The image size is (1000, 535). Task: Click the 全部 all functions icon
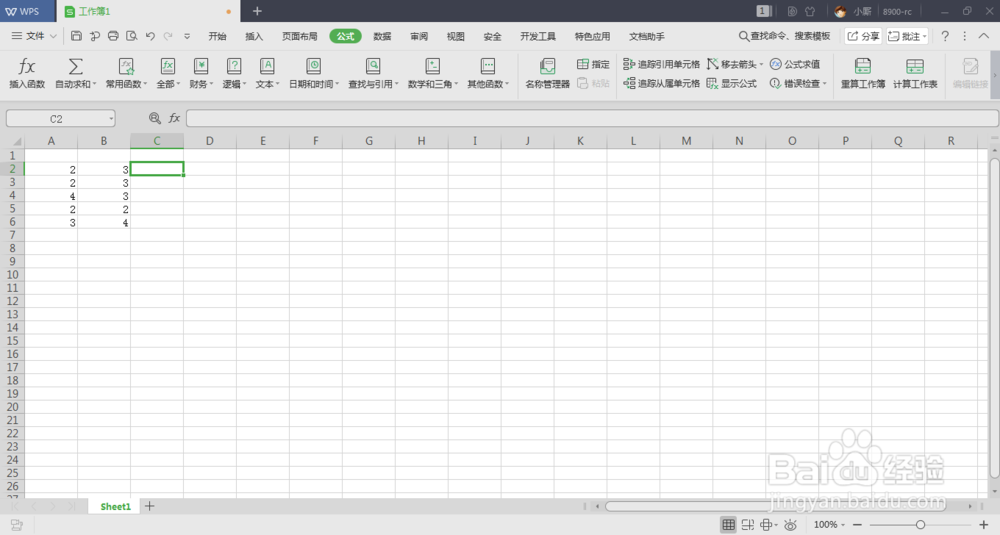168,66
